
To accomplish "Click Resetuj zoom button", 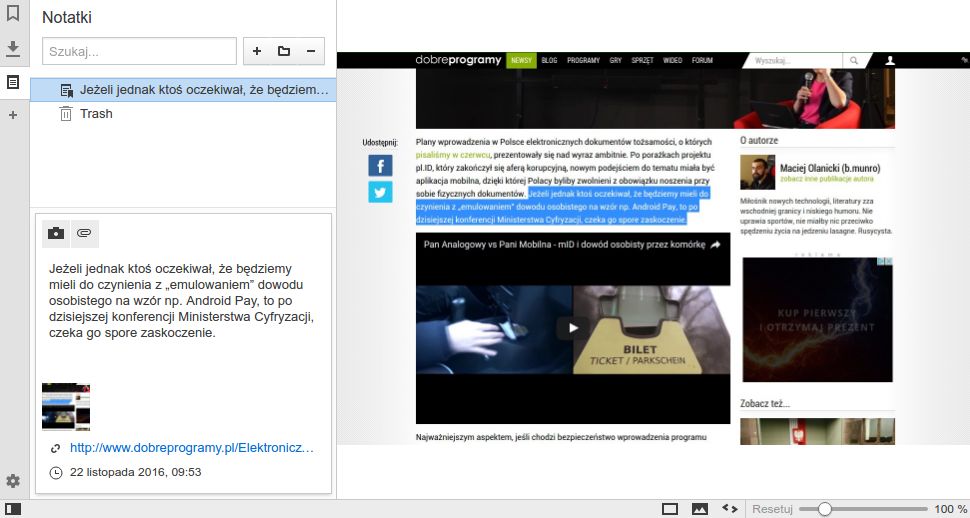I will 772,509.
